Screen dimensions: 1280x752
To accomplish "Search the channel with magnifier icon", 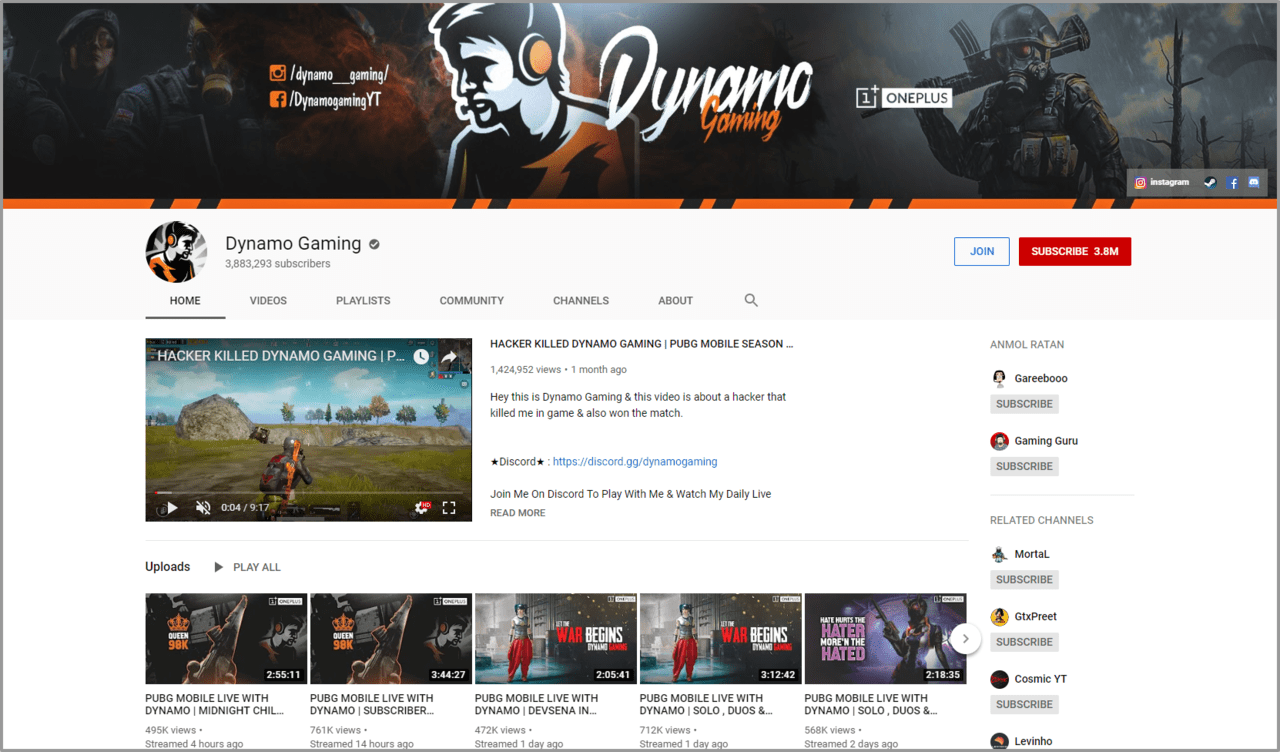I will (x=751, y=300).
